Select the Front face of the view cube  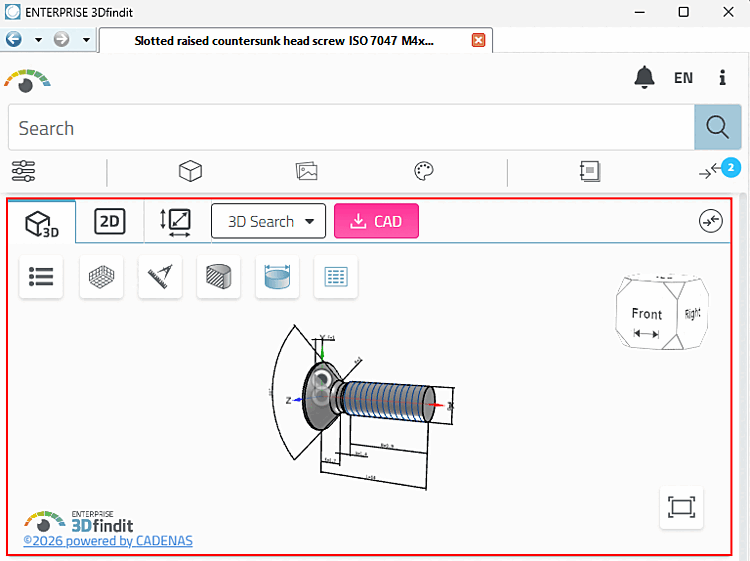tap(647, 314)
